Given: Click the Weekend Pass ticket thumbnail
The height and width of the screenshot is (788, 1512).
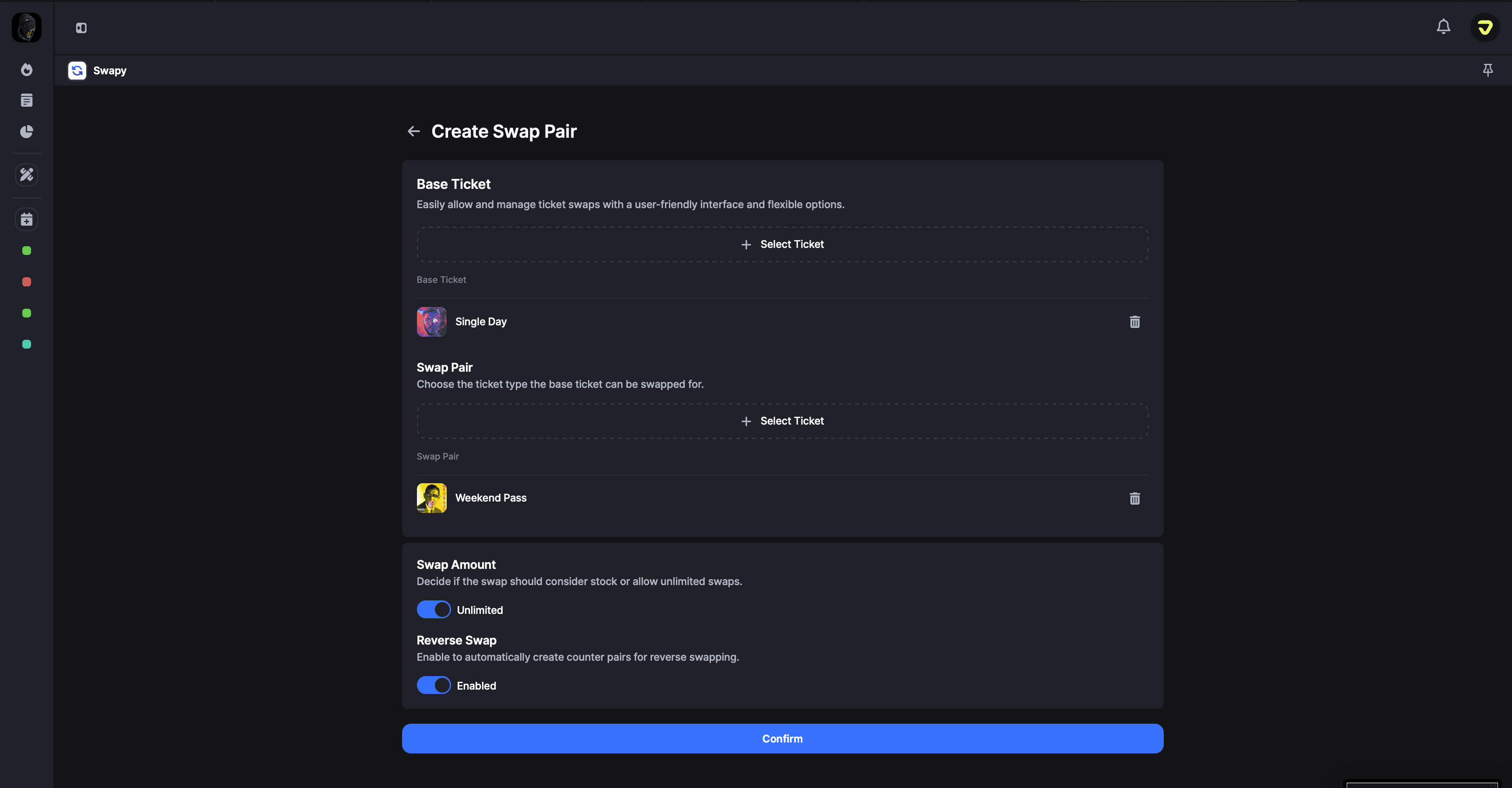Looking at the screenshot, I should 431,498.
